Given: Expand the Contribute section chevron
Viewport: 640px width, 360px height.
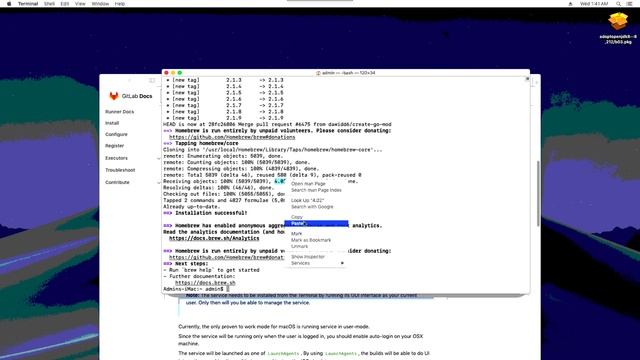Looking at the screenshot, I should (158, 182).
